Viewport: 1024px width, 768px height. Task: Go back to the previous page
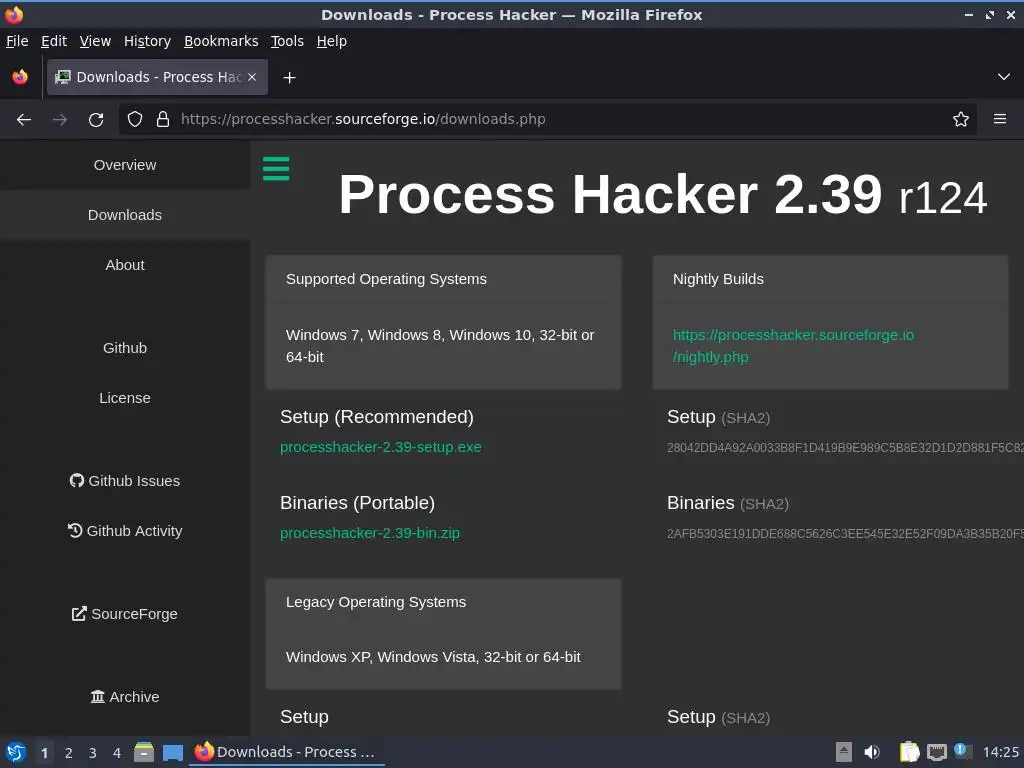[24, 120]
